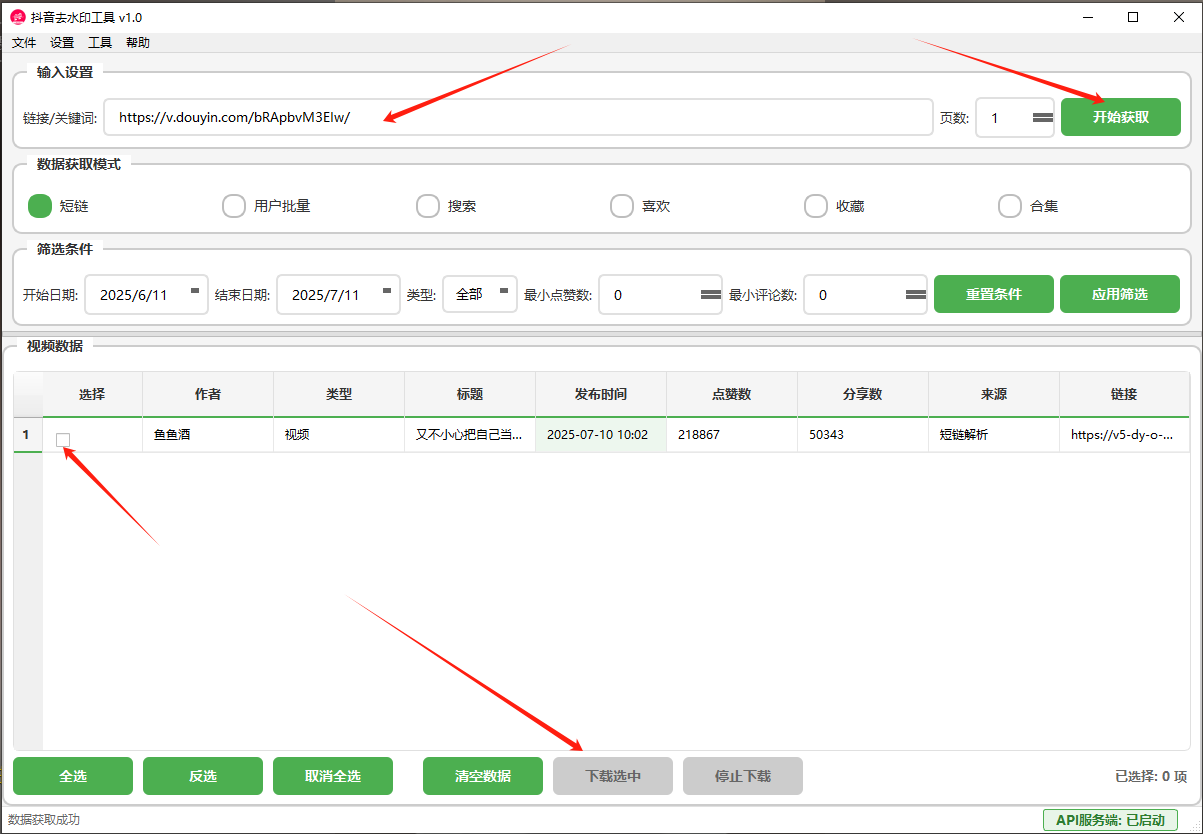1203x834 pixels.
Task: Tick the checkbox in row 1
Action: (63, 439)
